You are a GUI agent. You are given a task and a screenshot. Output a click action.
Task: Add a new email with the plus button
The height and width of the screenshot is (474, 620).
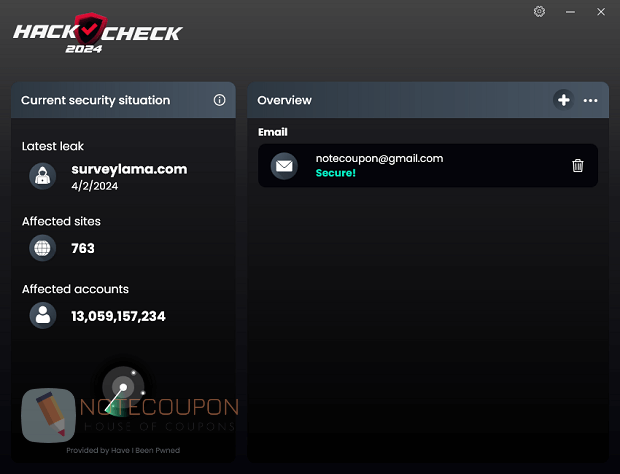[563, 100]
